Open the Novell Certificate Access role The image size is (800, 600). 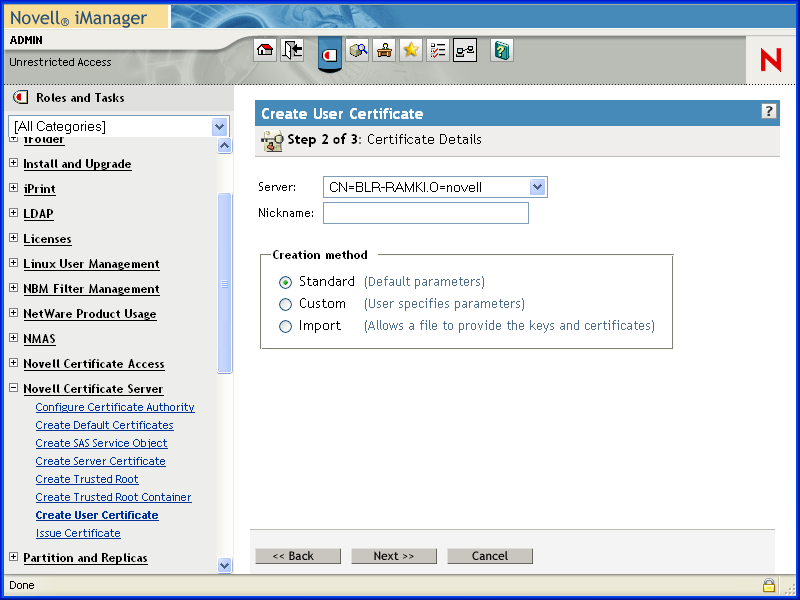pyautogui.click(x=94, y=364)
